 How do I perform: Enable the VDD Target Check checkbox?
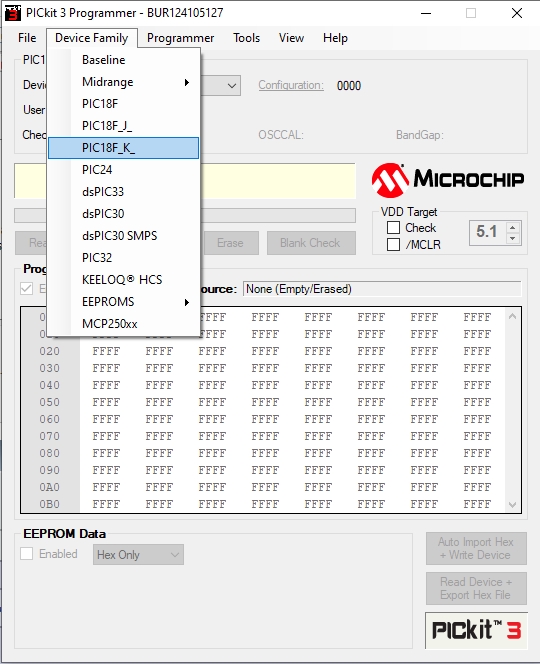(x=393, y=228)
